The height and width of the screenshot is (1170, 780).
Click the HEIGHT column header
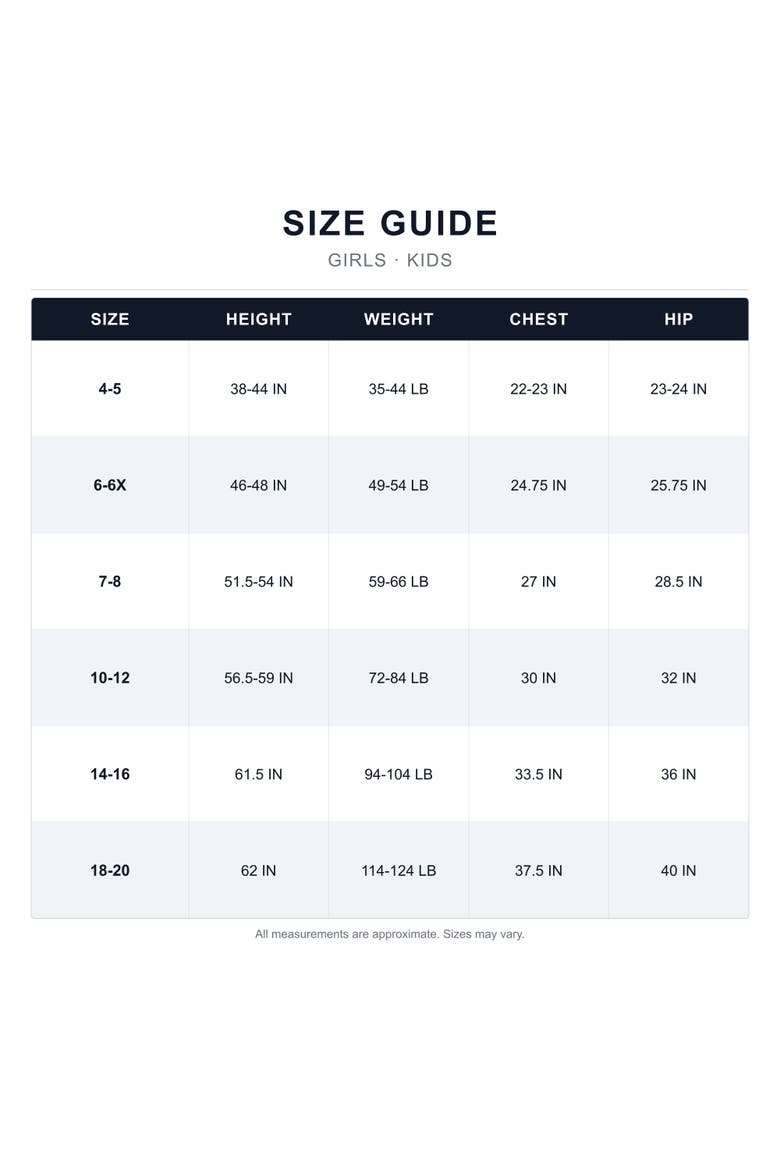coord(258,319)
